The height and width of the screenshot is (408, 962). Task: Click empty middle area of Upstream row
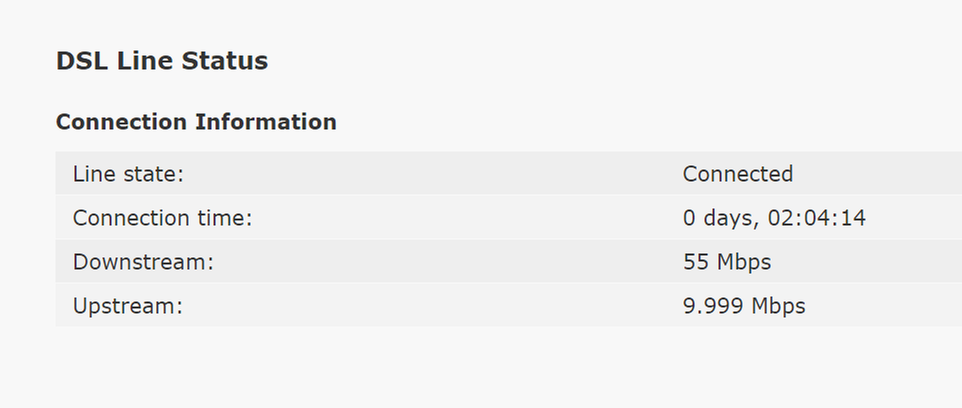[430, 306]
